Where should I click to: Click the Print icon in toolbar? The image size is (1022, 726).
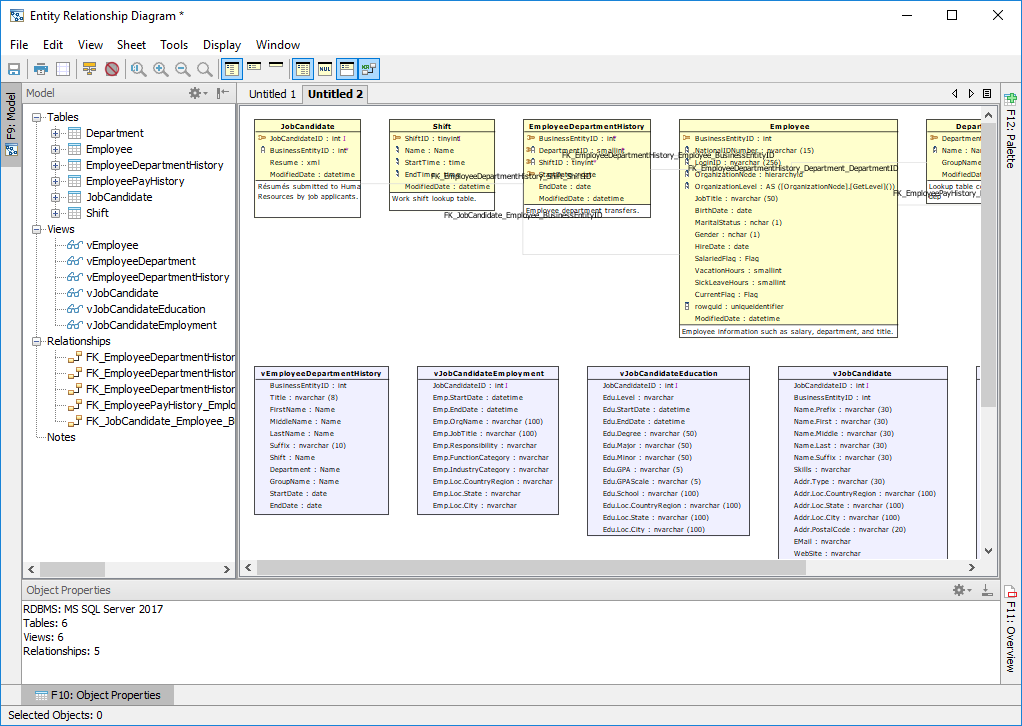tap(41, 69)
